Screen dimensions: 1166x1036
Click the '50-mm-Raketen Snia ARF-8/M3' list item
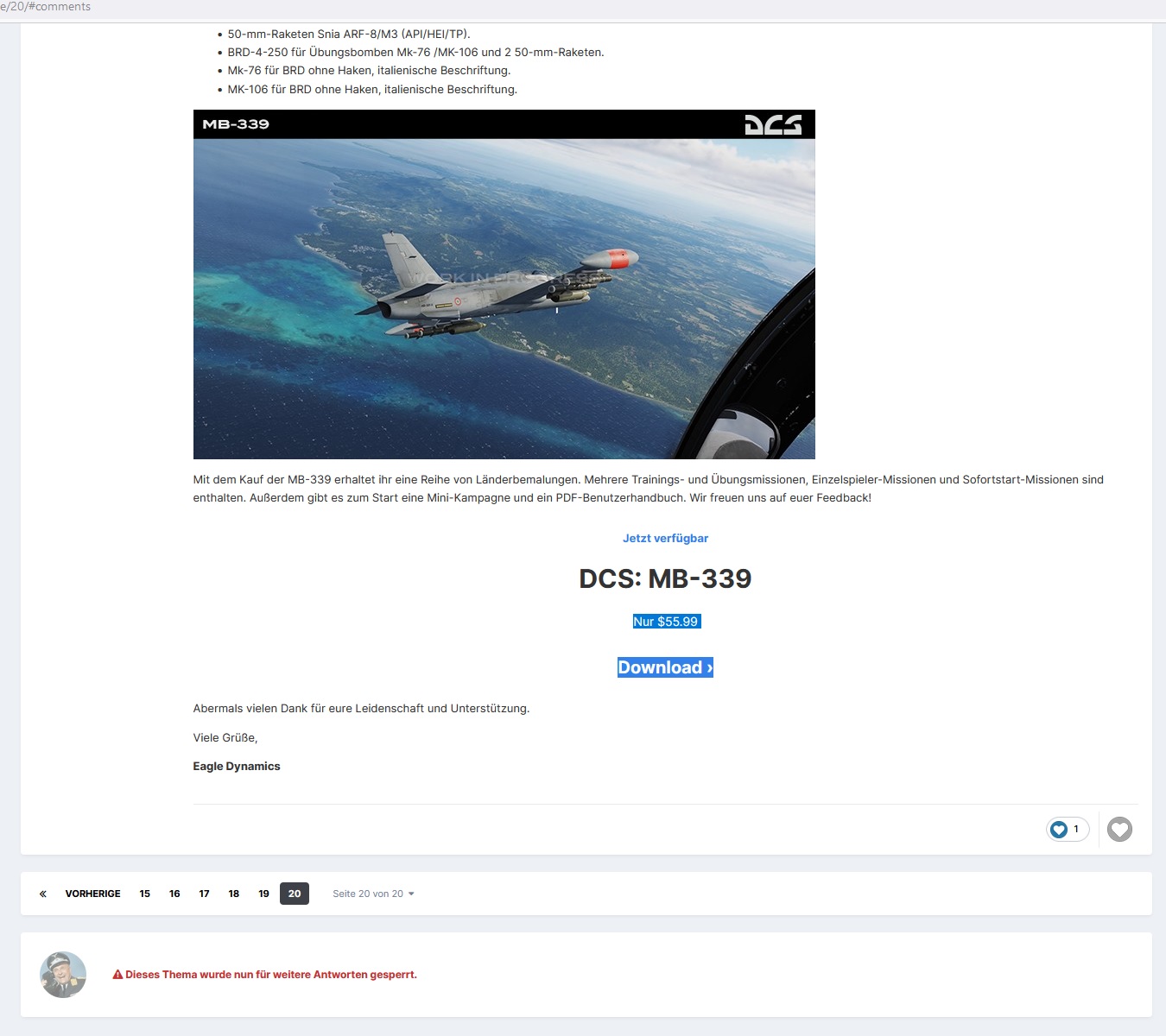click(349, 35)
